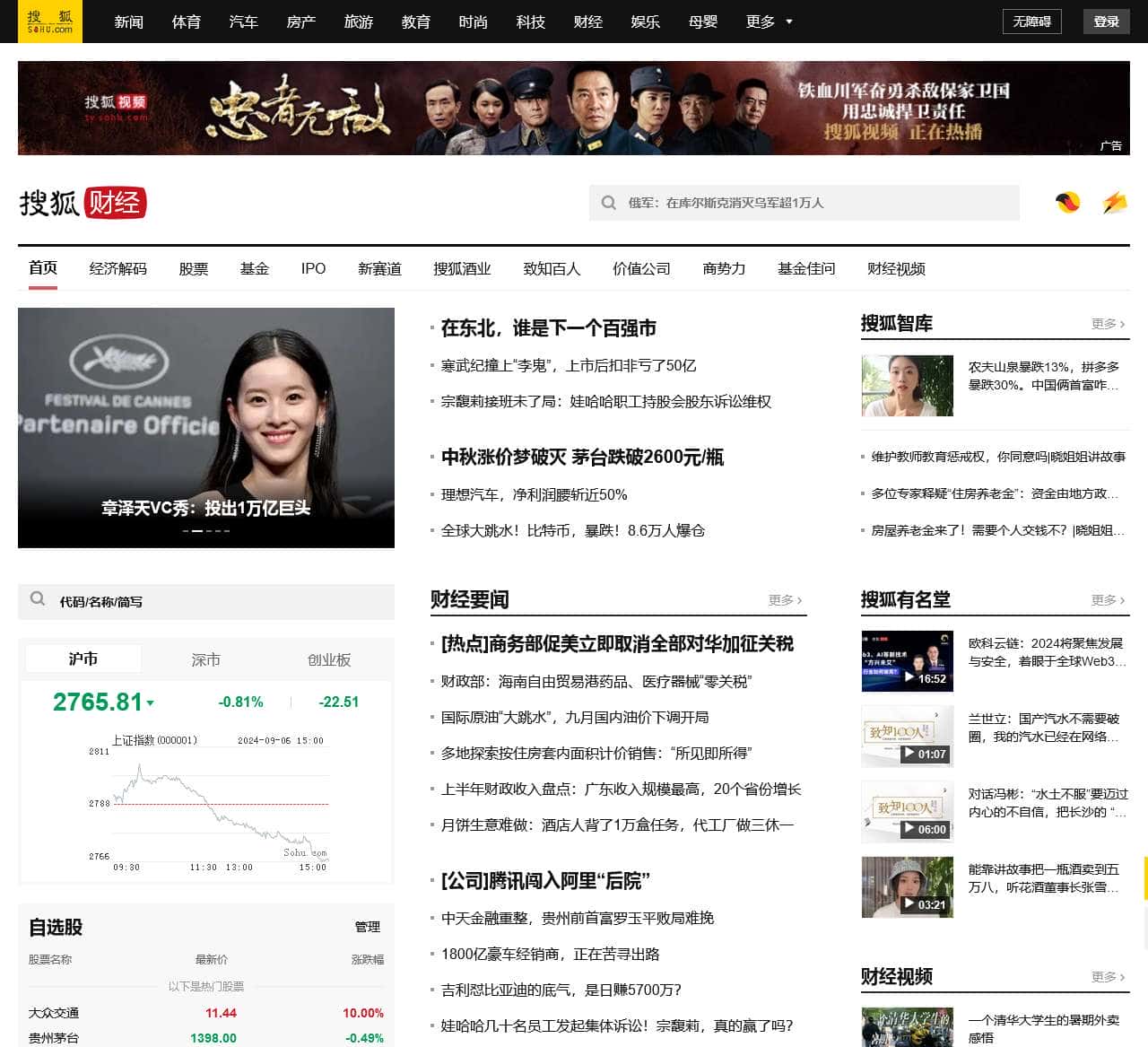Open 贵州茅台 stock row
This screenshot has width=1148, height=1047.
206,1038
